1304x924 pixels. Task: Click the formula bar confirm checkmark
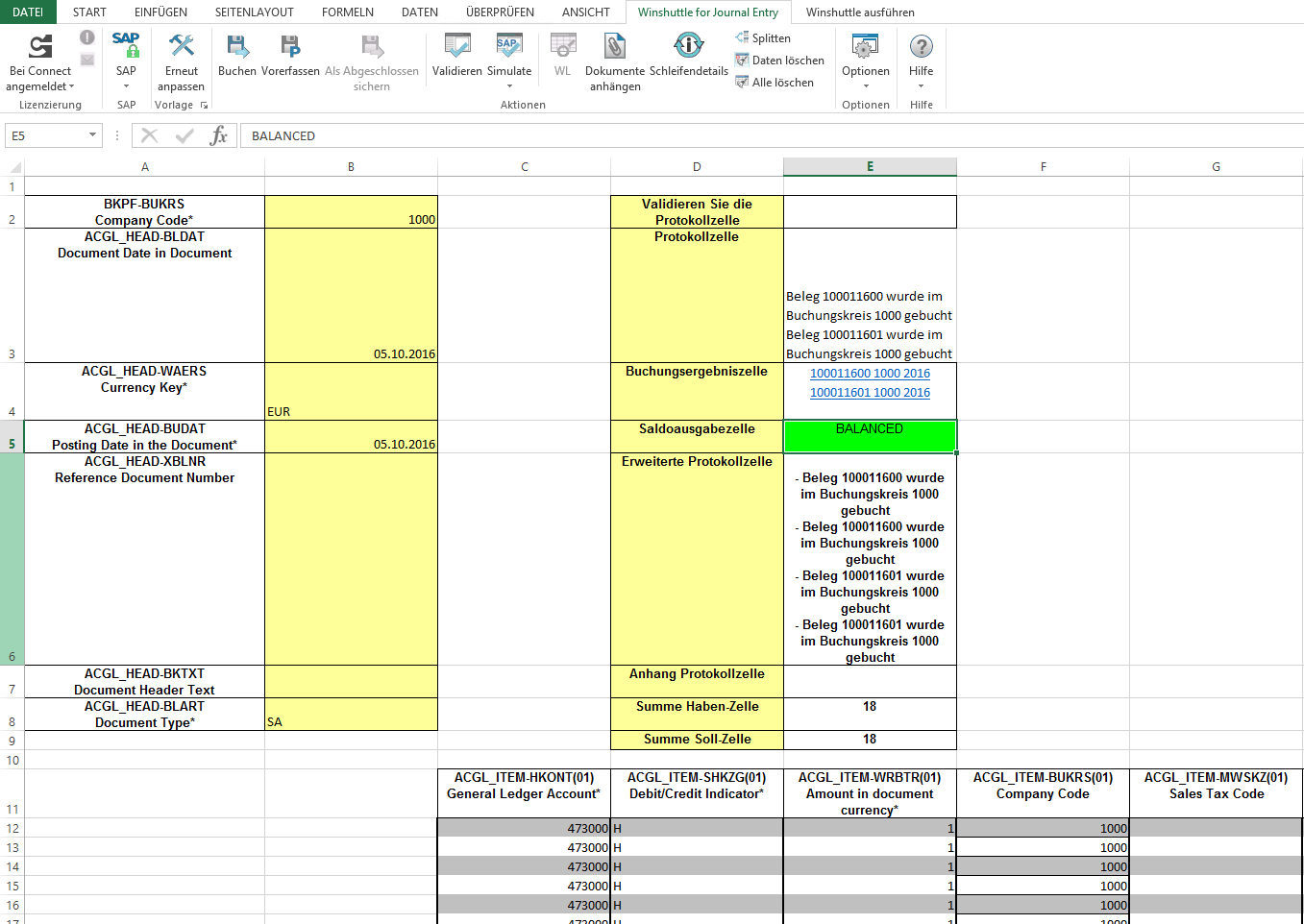pyautogui.click(x=185, y=135)
